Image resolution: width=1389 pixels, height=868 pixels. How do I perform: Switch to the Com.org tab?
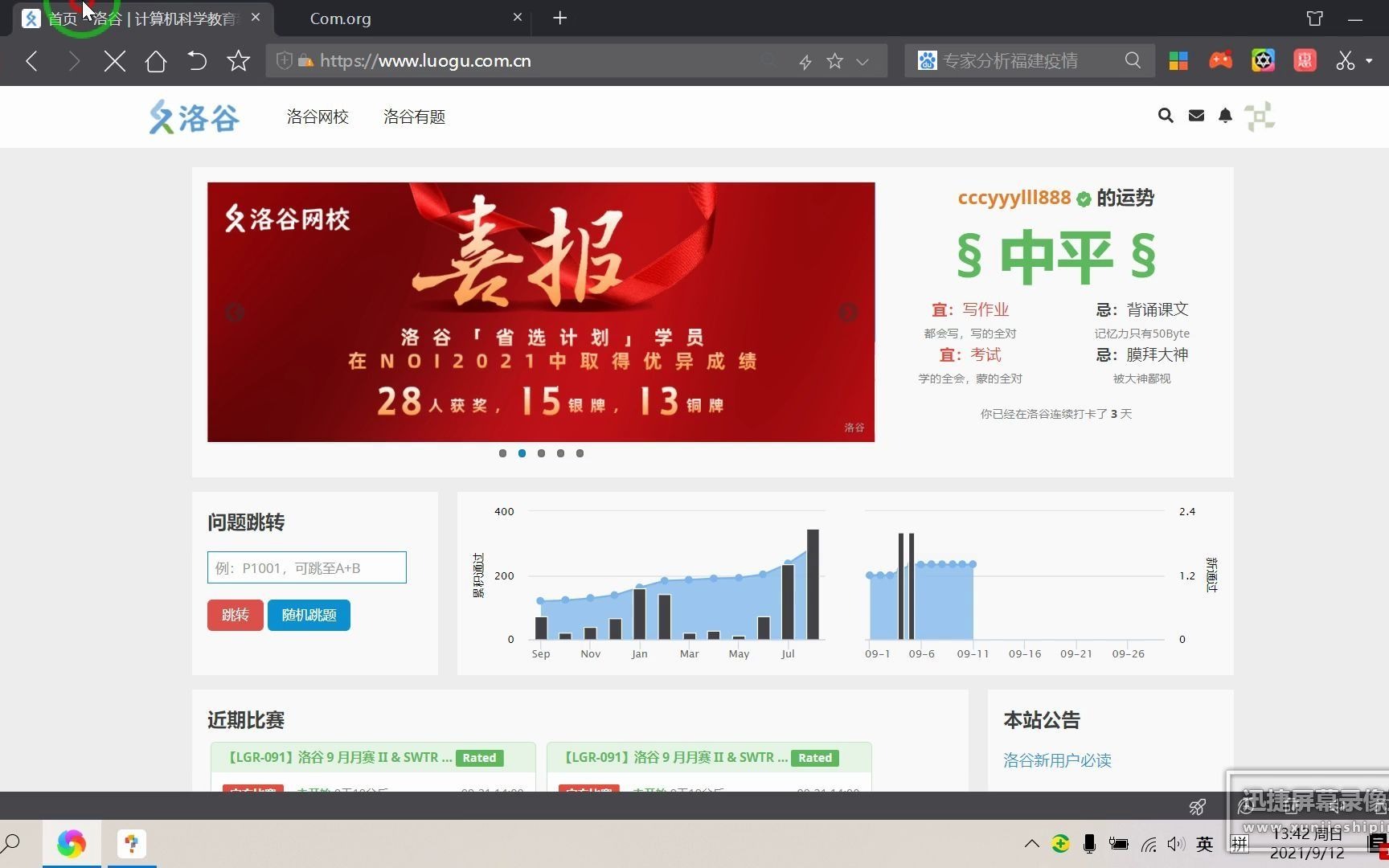401,18
